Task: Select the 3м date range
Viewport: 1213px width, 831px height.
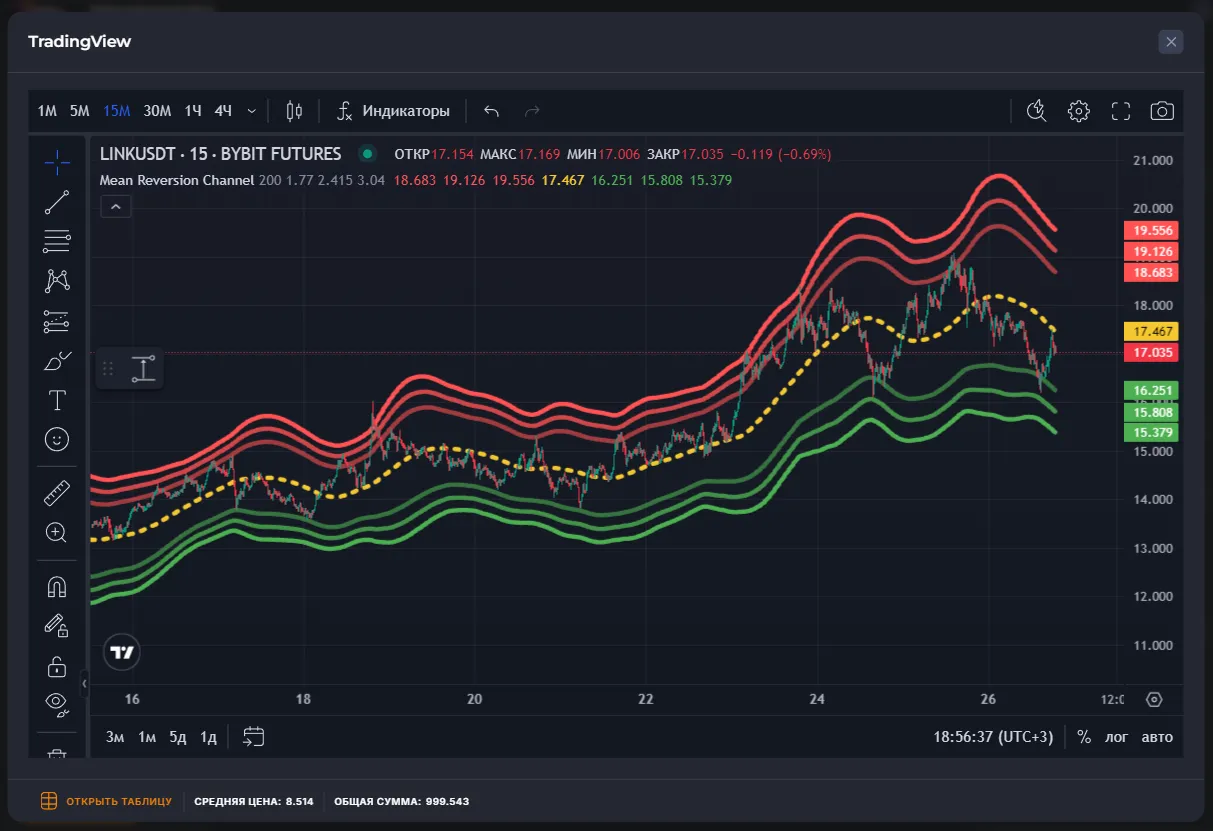Action: 115,737
